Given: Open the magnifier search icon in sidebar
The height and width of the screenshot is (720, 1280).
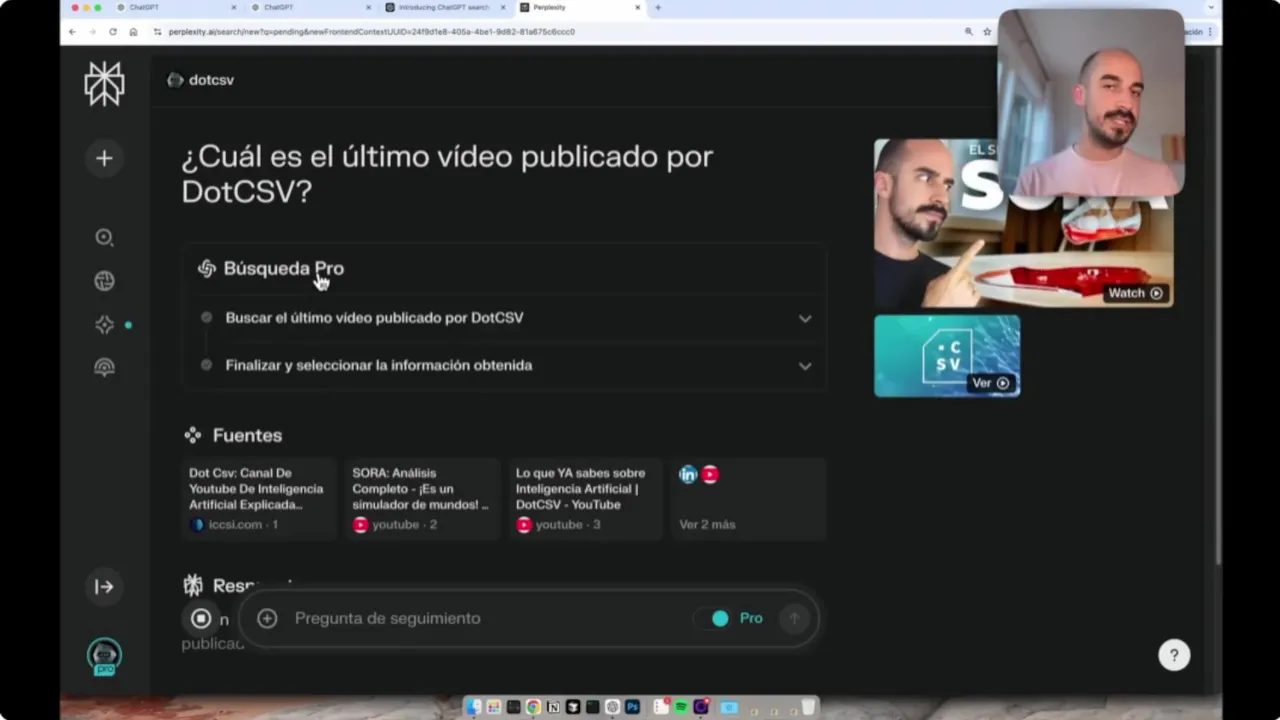Looking at the screenshot, I should (104, 237).
